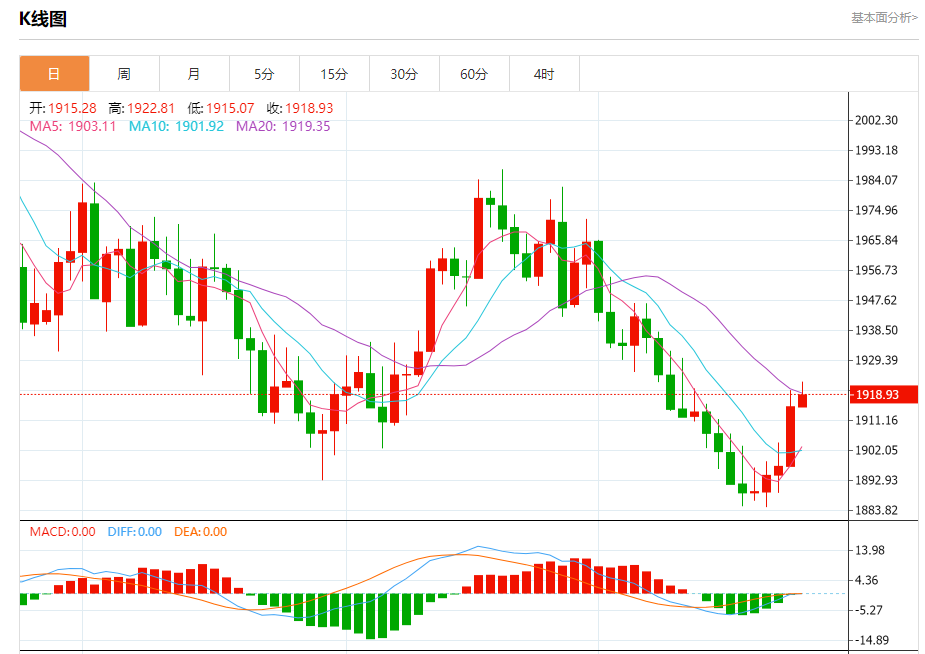Screen dimensions: 925x654
Task: Click the DEA:0.00 indicator label
Action: point(201,531)
